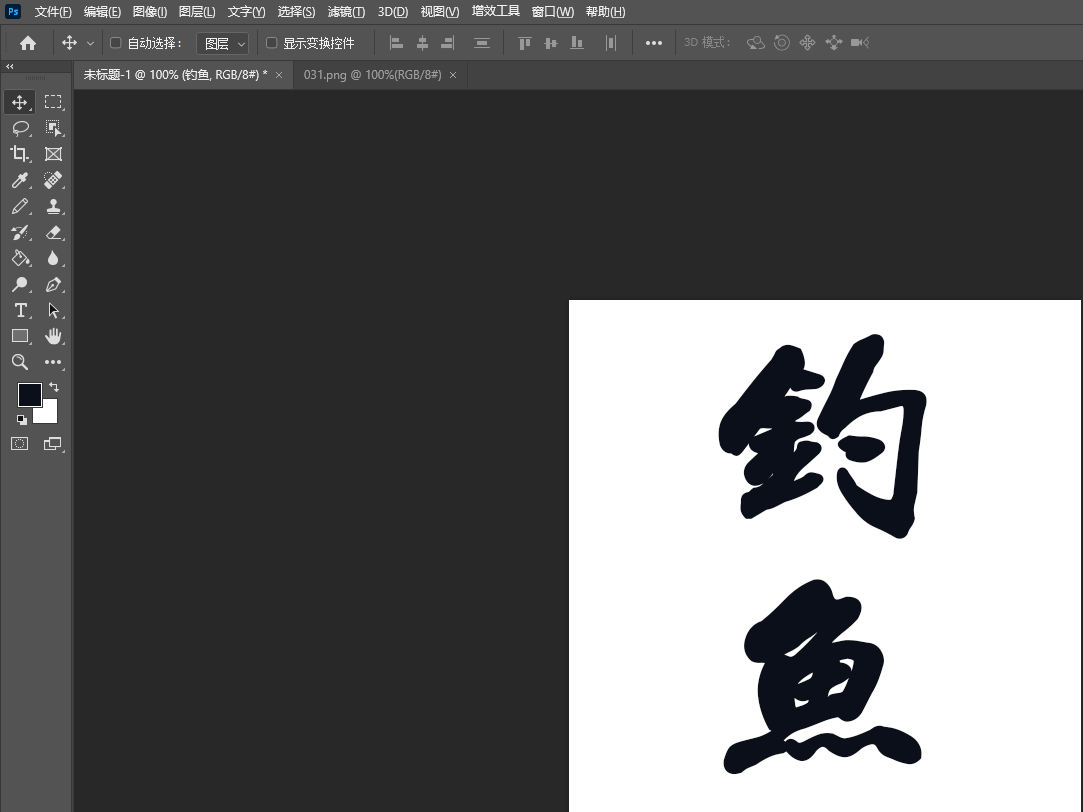1083x812 pixels.
Task: Swap foreground and background colors
Action: pos(54,387)
